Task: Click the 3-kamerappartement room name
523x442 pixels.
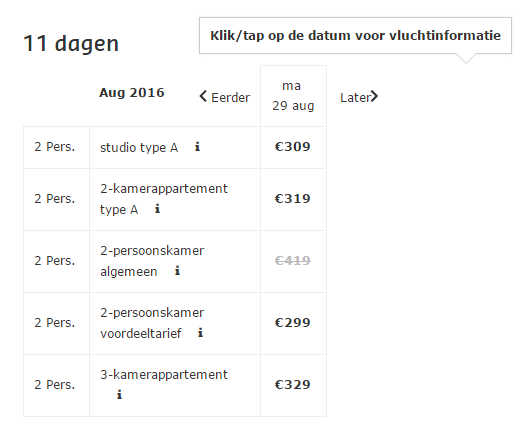Action: tap(164, 375)
